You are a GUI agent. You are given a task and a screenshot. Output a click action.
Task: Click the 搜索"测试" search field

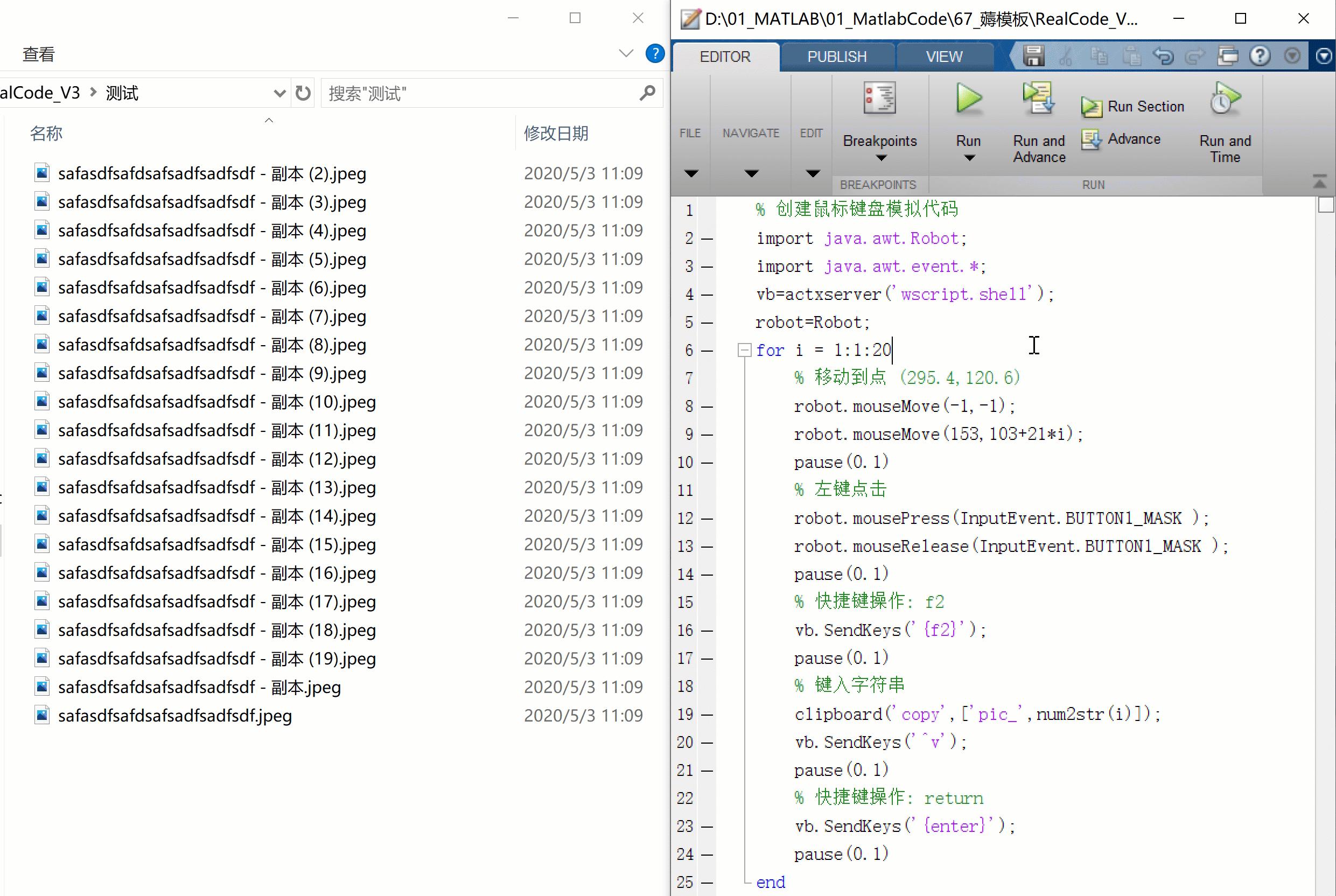point(480,93)
